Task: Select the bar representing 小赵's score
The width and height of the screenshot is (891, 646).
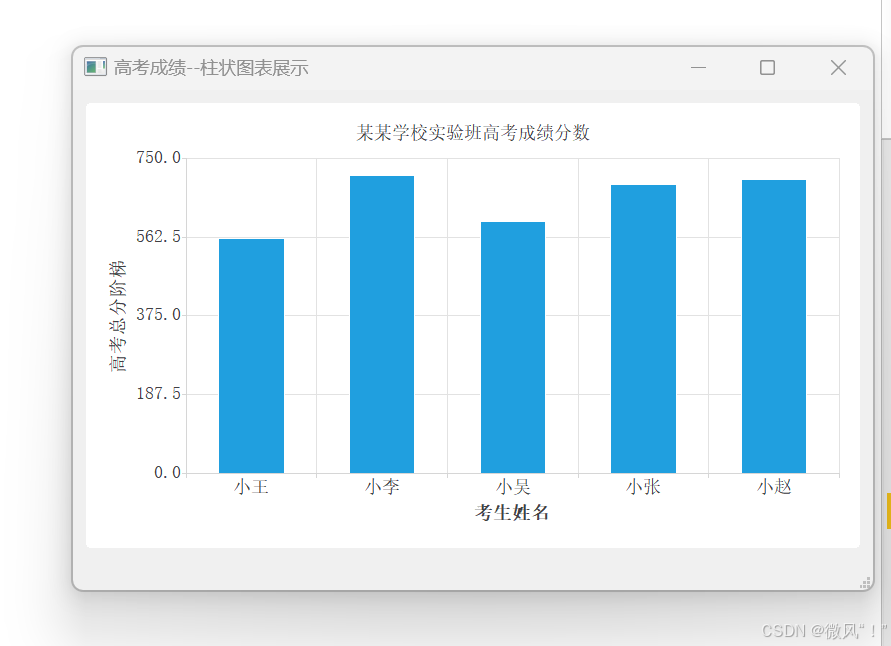Action: point(773,325)
